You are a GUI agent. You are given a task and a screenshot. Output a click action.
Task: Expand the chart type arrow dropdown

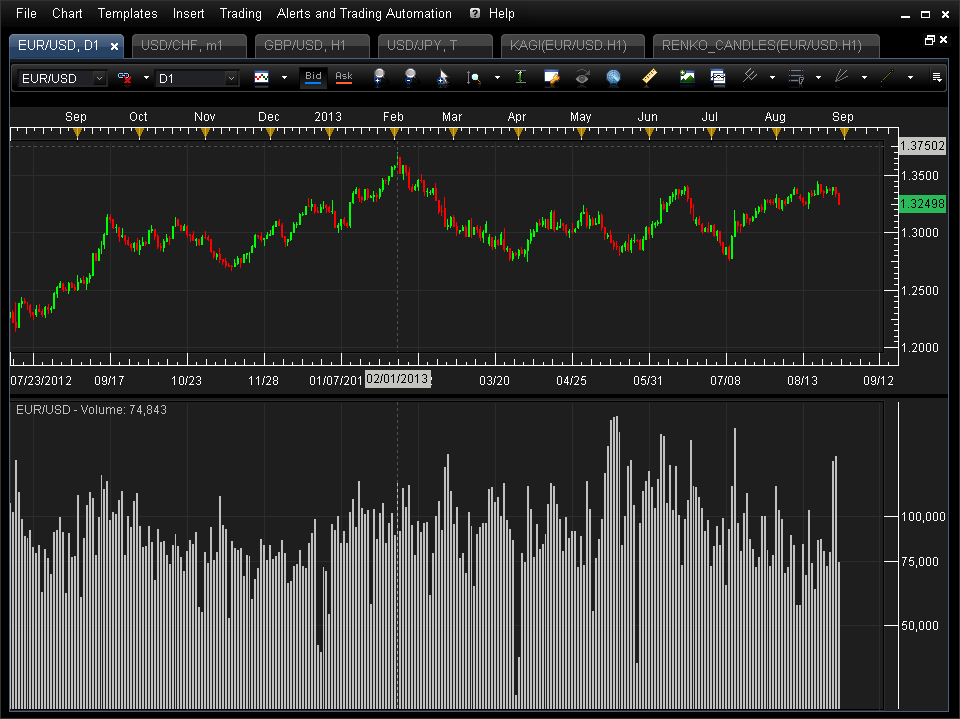tap(284, 78)
